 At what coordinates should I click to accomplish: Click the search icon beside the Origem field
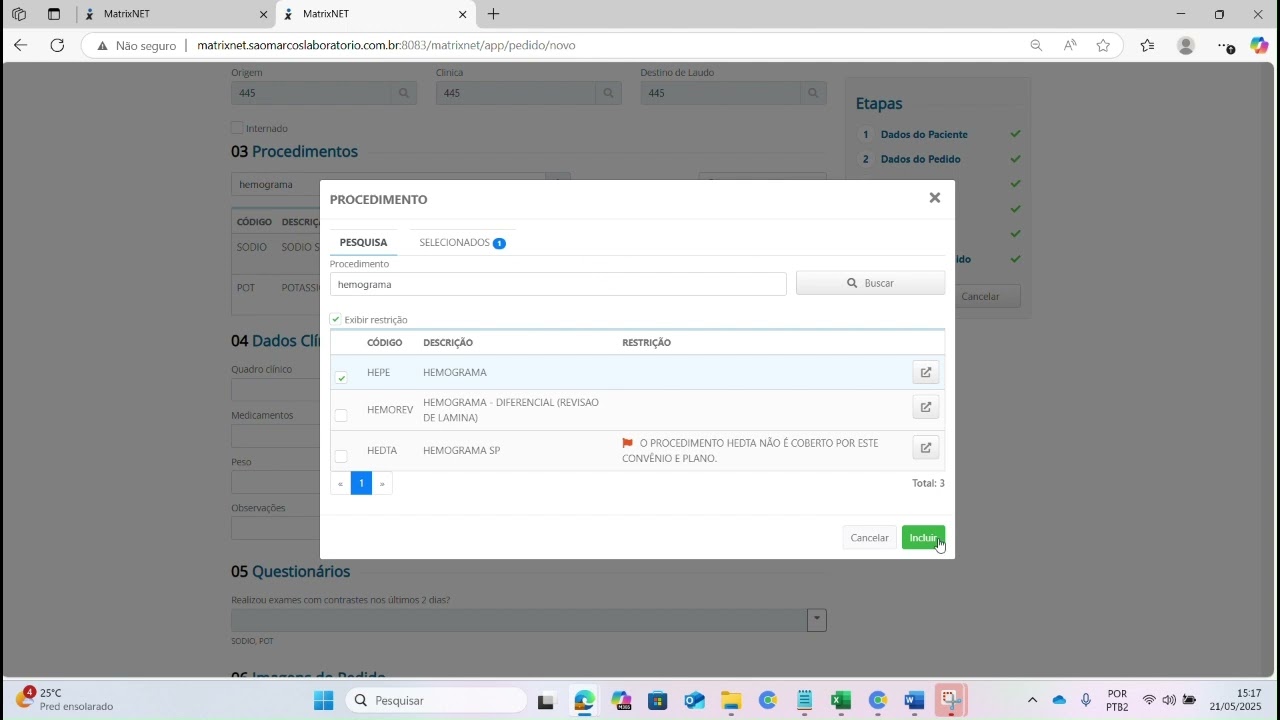point(404,93)
